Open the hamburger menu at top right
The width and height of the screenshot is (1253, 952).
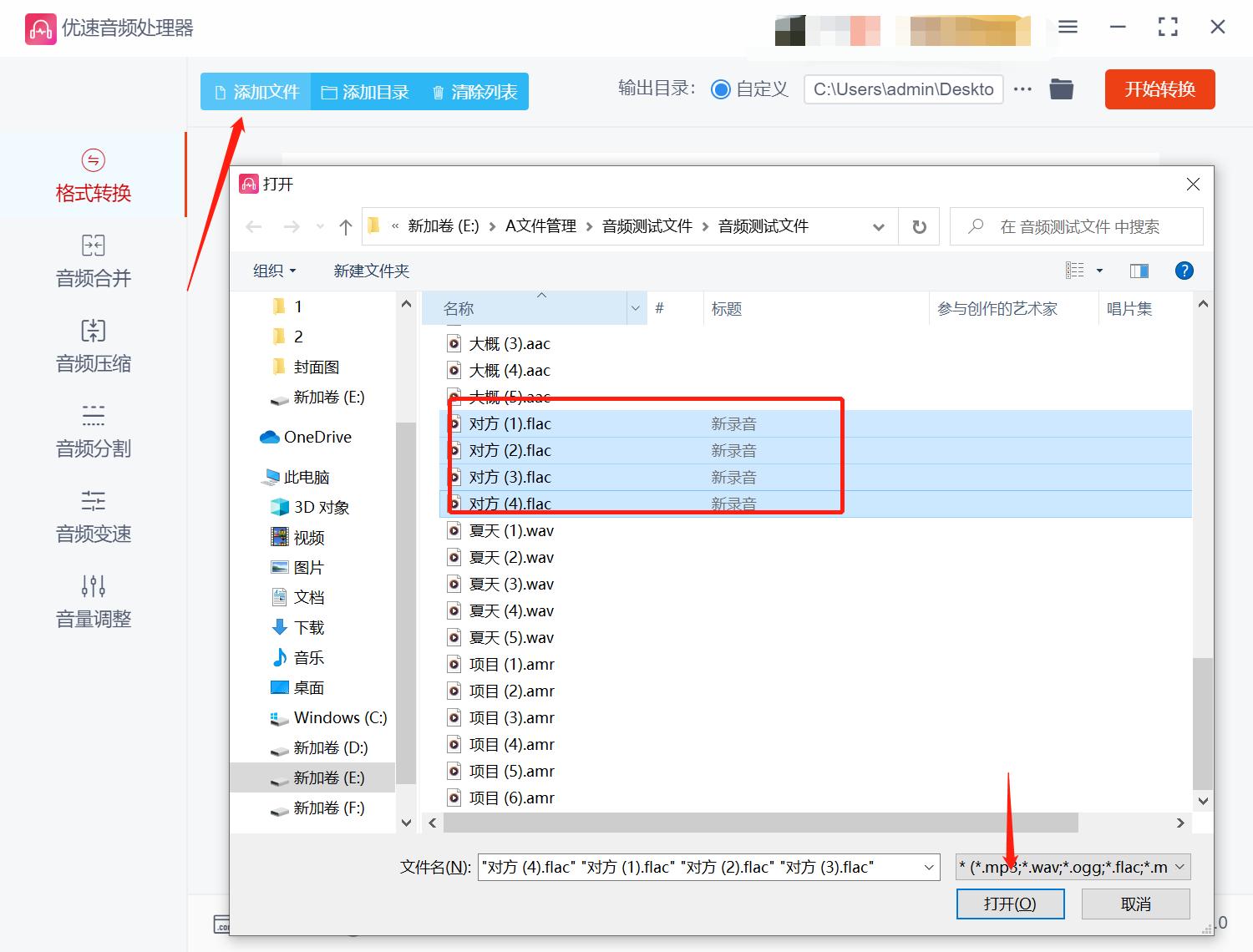[x=1067, y=27]
